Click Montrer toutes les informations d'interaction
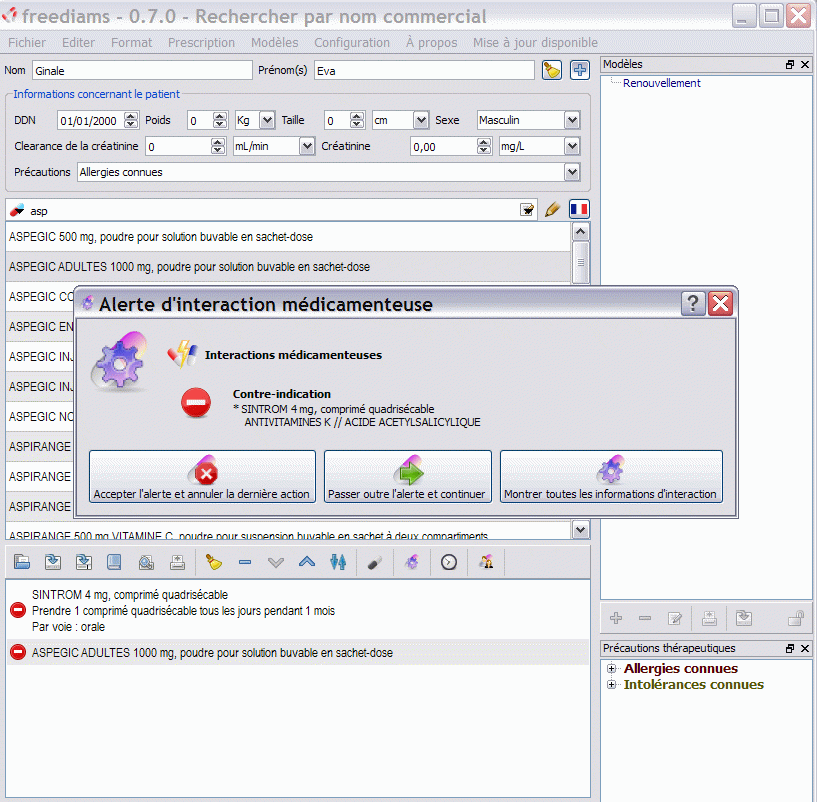Screen dimensions: 817x802 coord(611,476)
